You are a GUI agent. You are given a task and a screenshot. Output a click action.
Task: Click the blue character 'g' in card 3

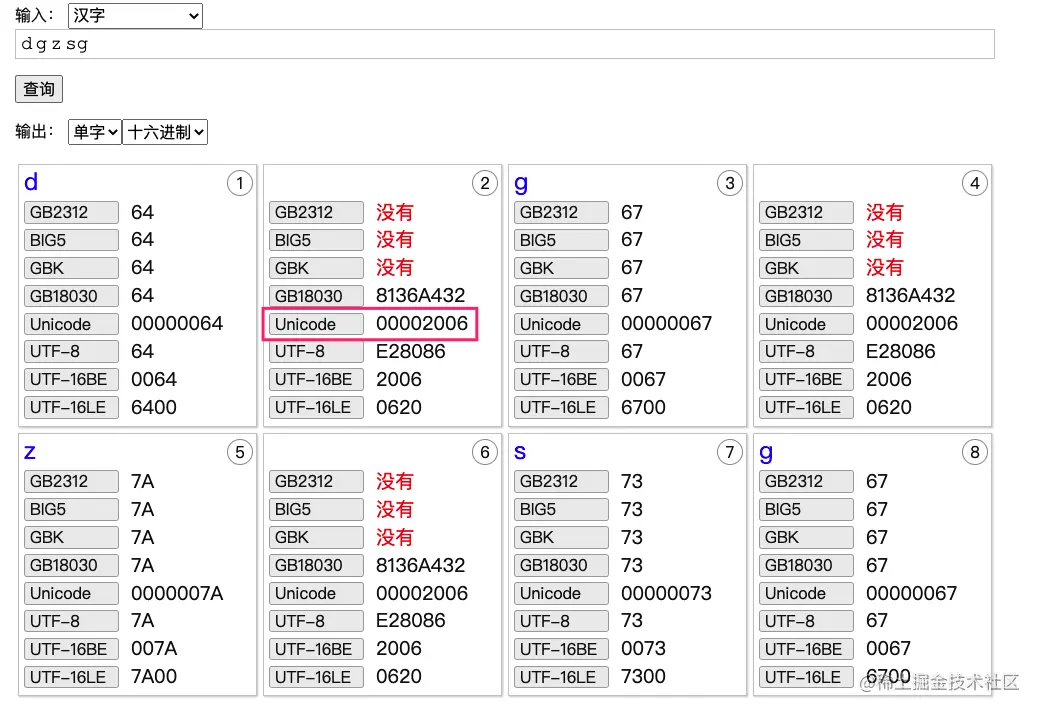point(521,184)
